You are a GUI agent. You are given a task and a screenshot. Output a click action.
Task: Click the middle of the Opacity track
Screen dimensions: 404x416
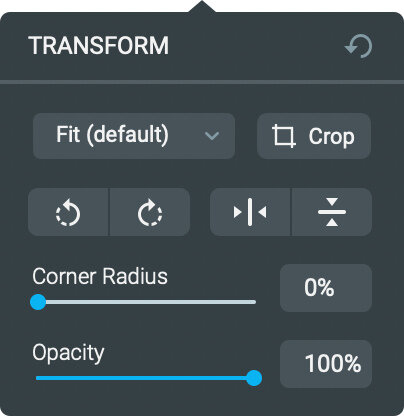click(145, 378)
